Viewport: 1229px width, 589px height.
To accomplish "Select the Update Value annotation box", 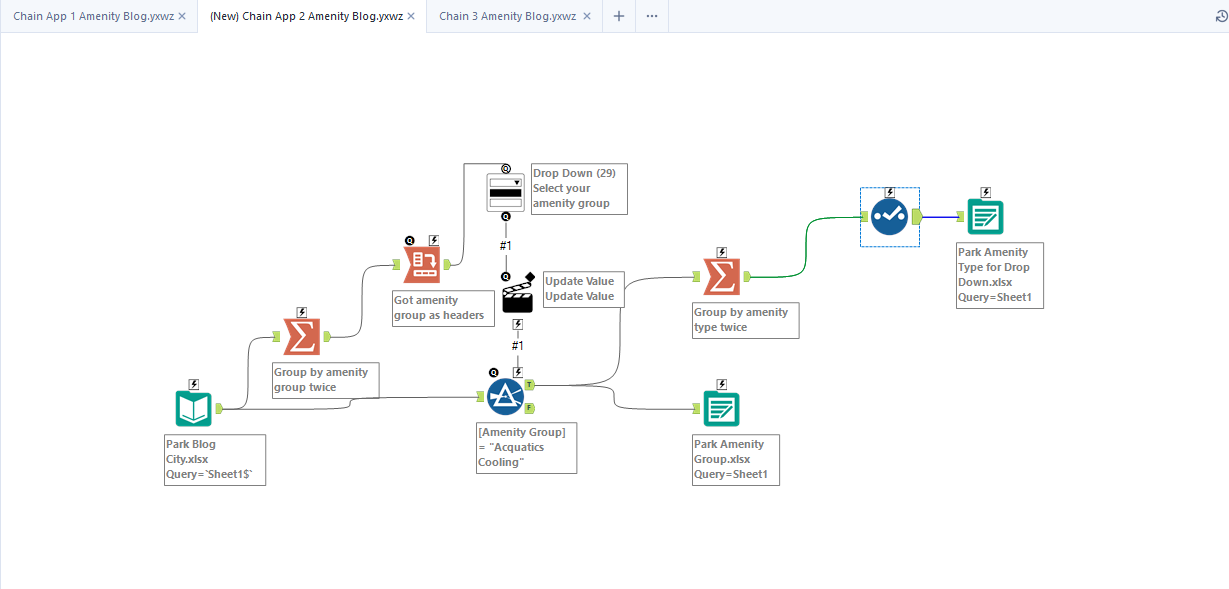I will [x=583, y=289].
